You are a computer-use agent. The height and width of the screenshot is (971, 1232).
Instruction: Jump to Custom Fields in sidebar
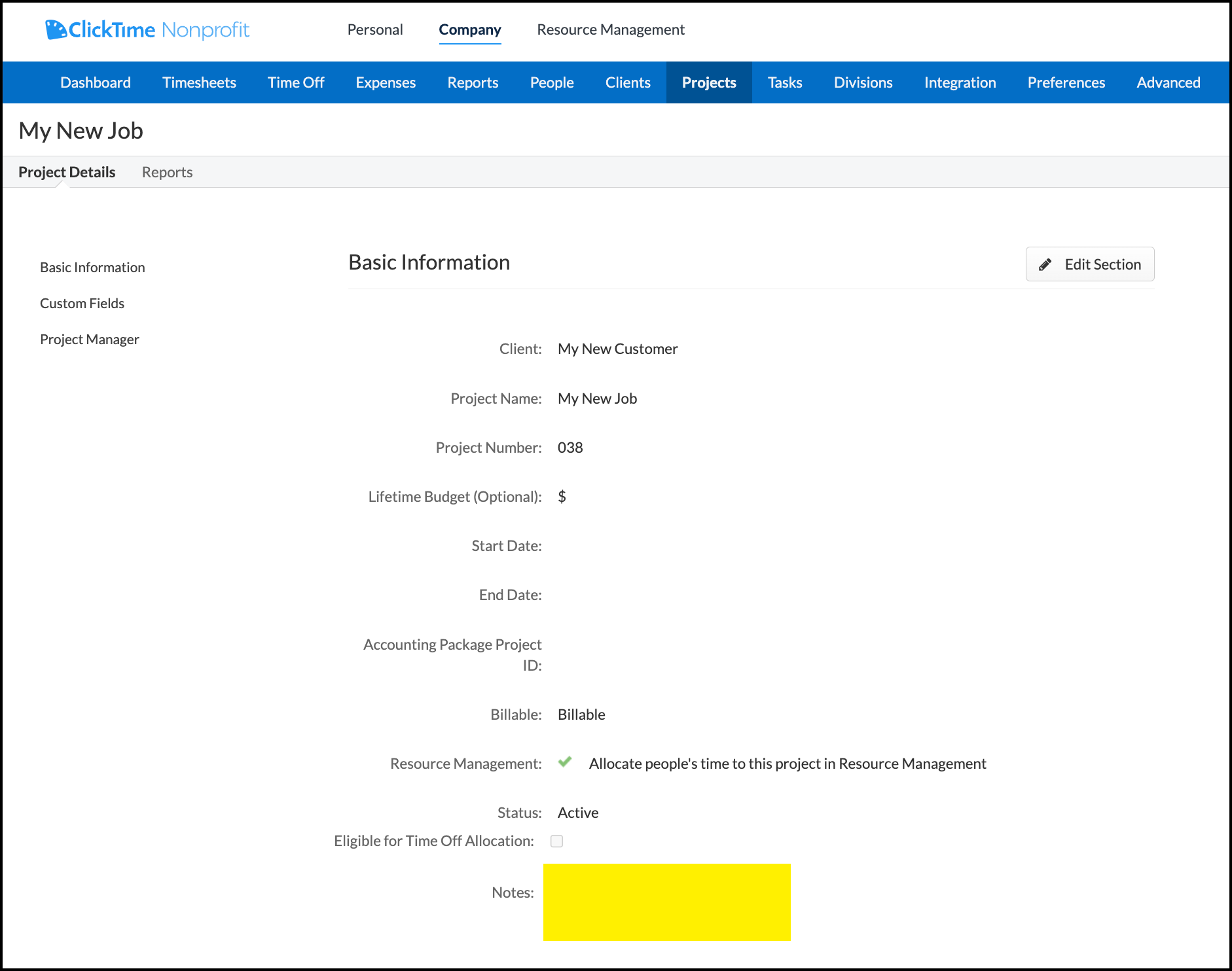coord(82,303)
